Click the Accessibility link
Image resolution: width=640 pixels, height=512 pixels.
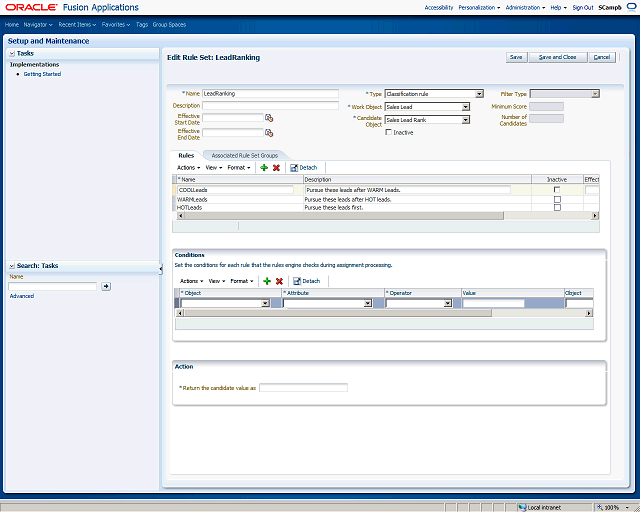click(439, 7)
